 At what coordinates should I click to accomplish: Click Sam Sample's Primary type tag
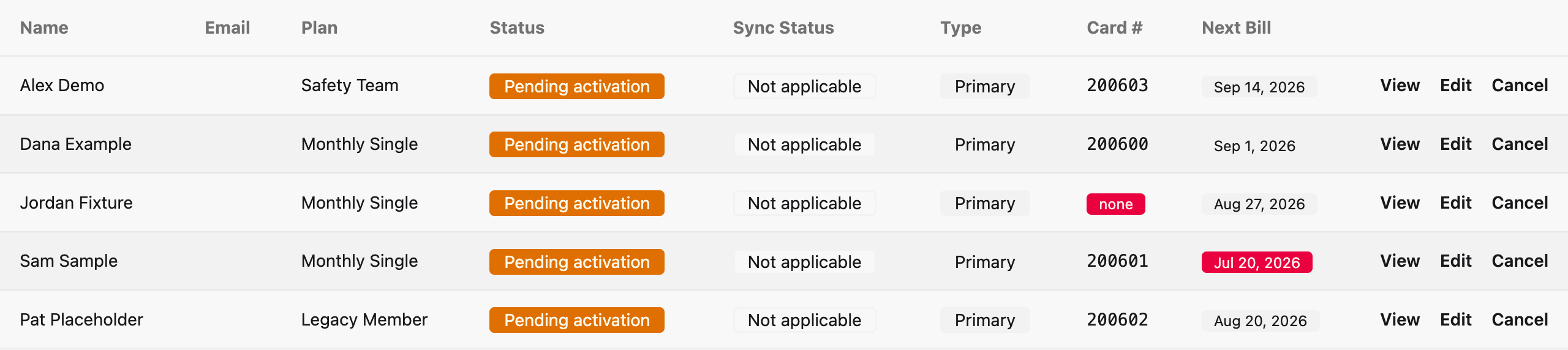(985, 262)
